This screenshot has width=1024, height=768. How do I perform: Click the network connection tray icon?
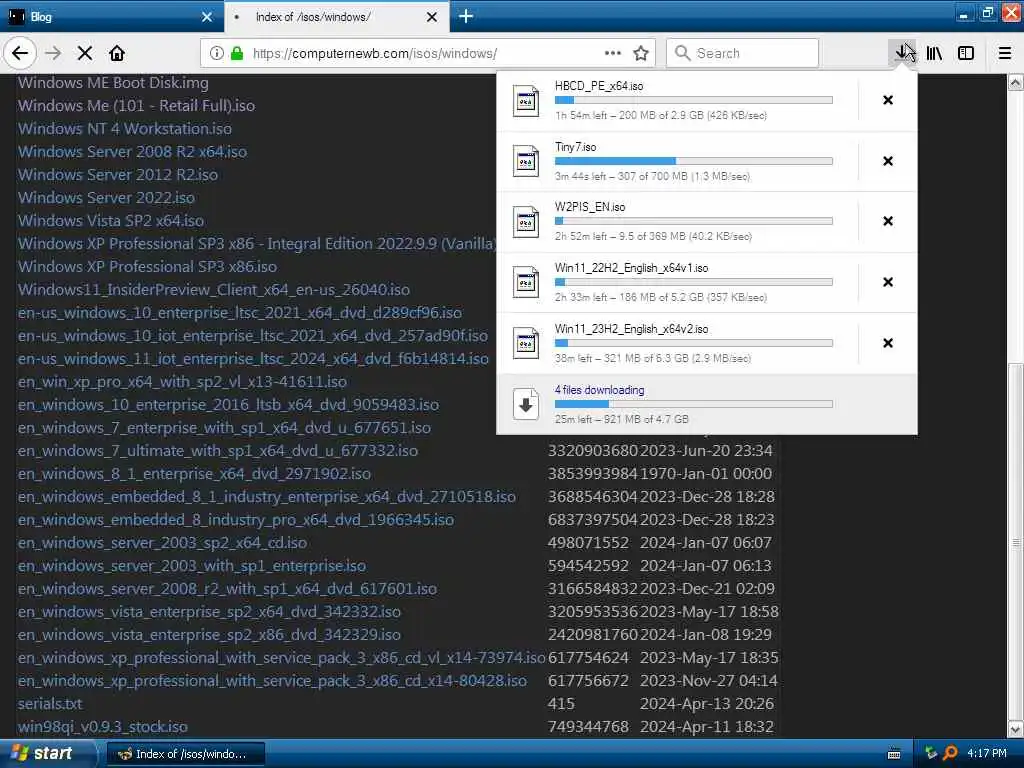point(931,753)
